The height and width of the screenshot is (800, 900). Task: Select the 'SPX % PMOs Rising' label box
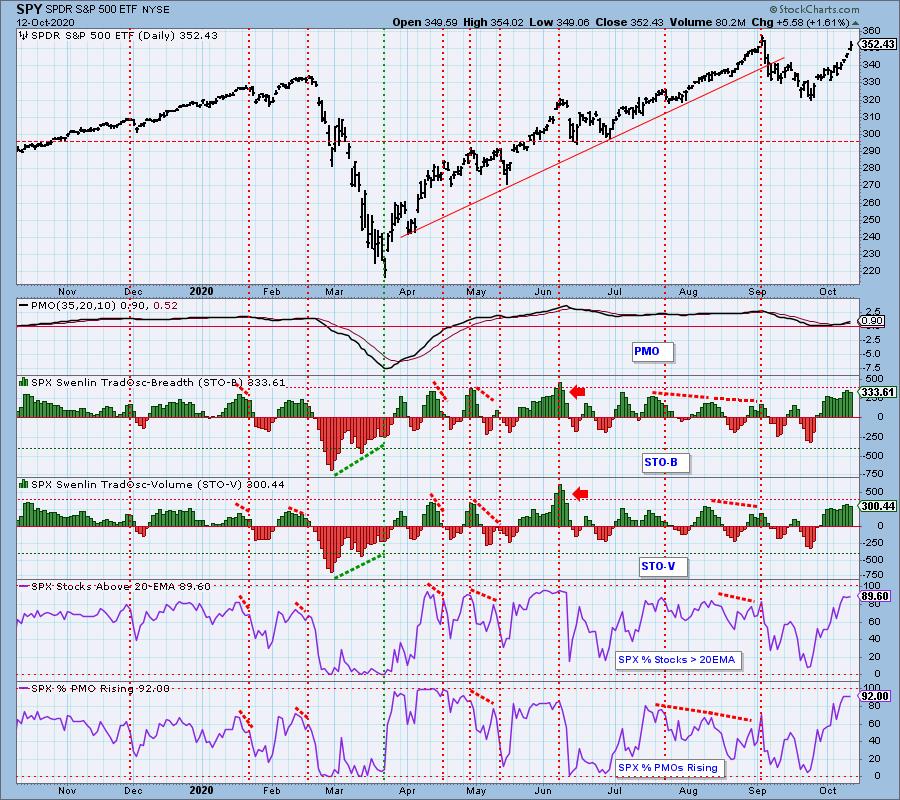tap(668, 767)
